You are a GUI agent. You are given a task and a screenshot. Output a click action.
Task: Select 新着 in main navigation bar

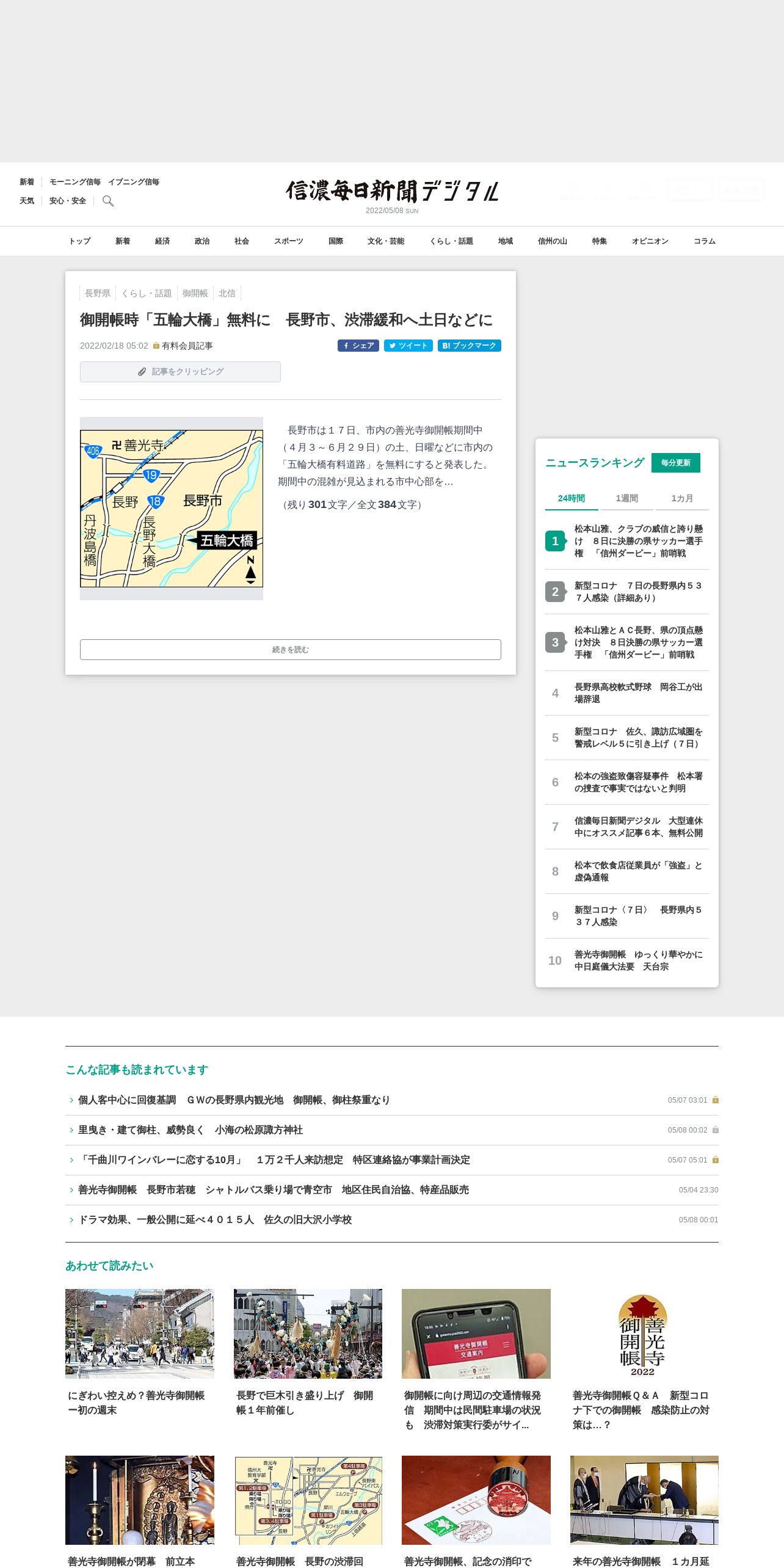pos(123,241)
